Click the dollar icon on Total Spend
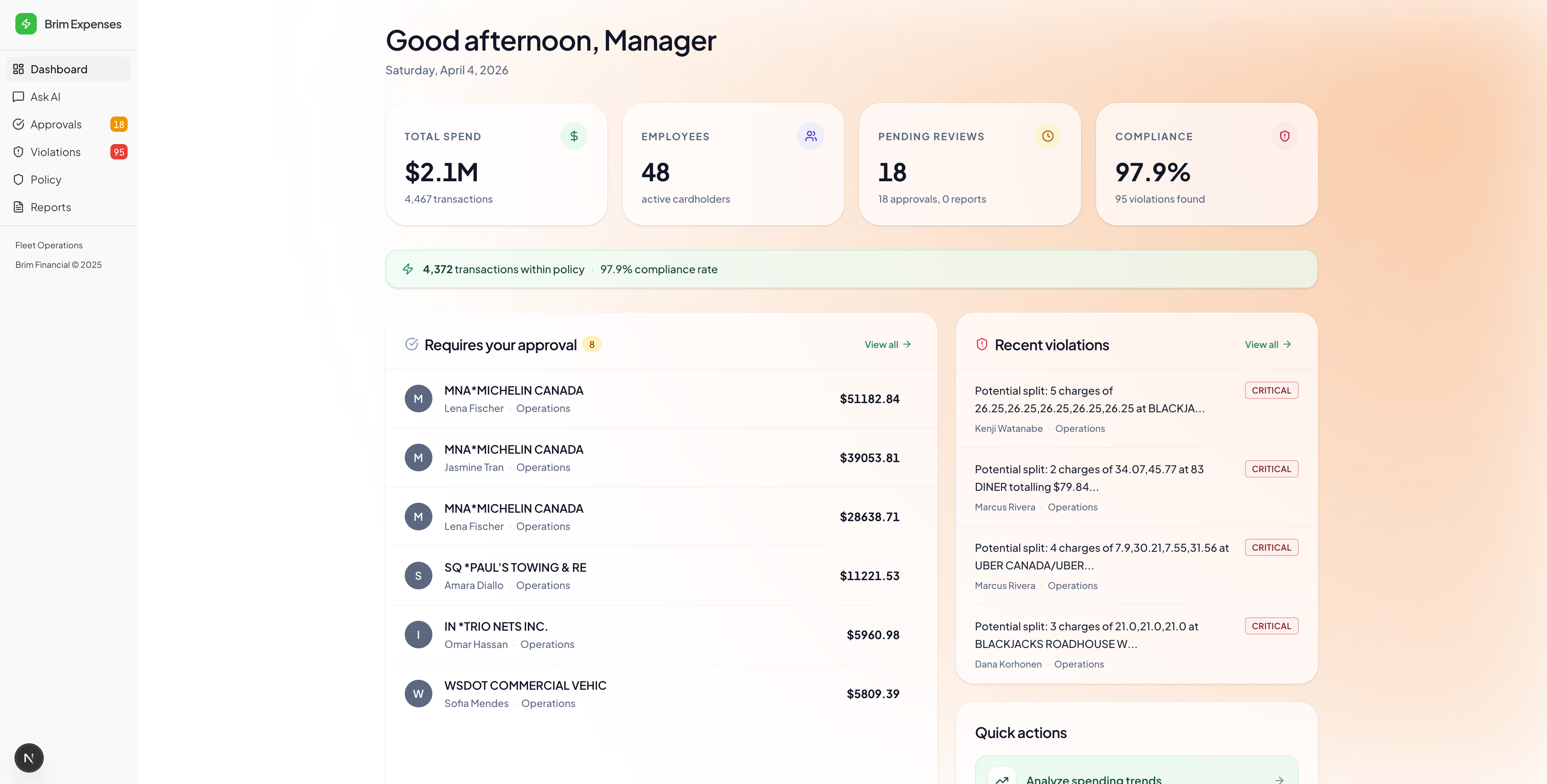This screenshot has width=1547, height=784. 573,136
